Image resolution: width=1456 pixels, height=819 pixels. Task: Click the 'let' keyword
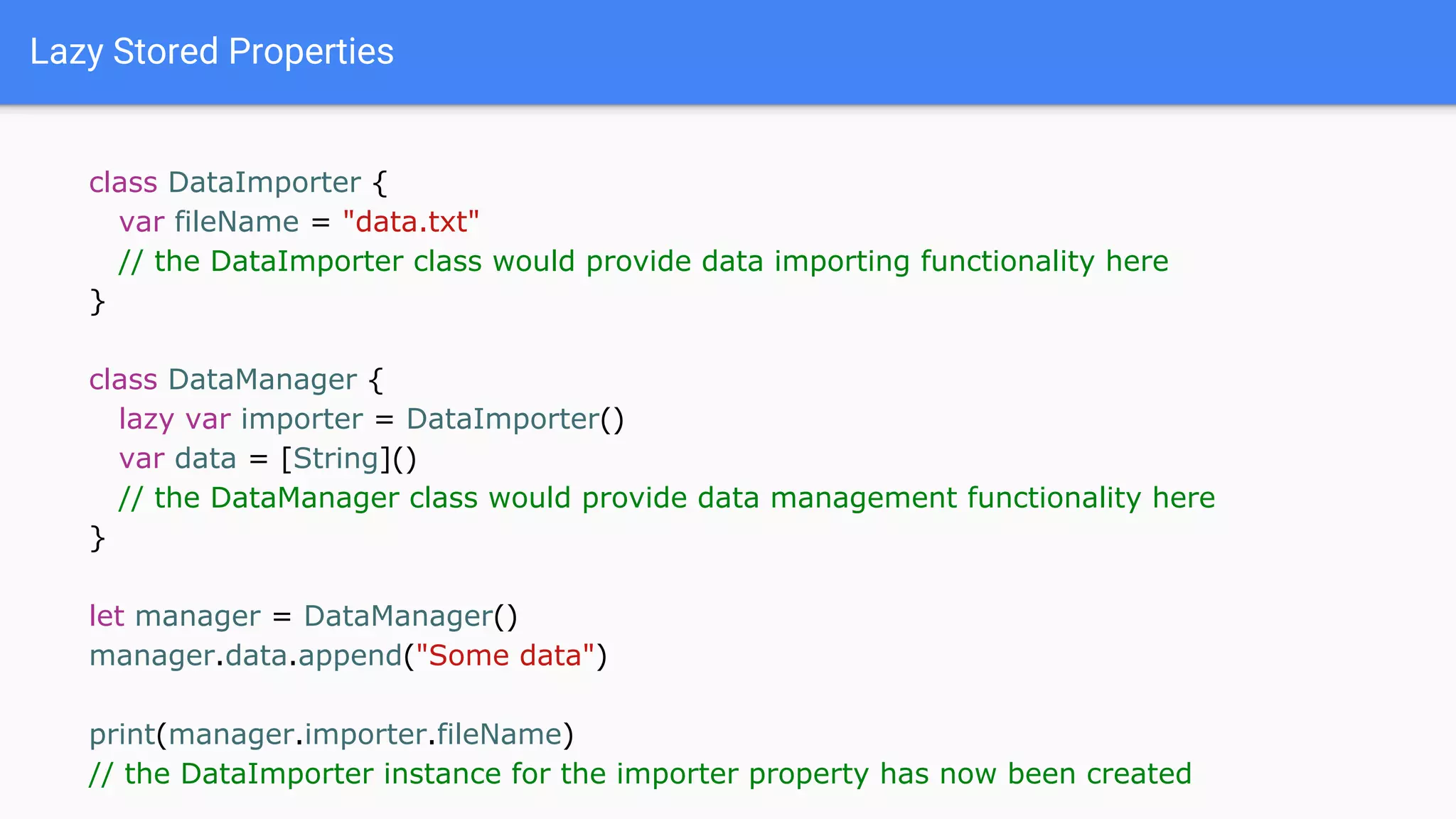(107, 616)
